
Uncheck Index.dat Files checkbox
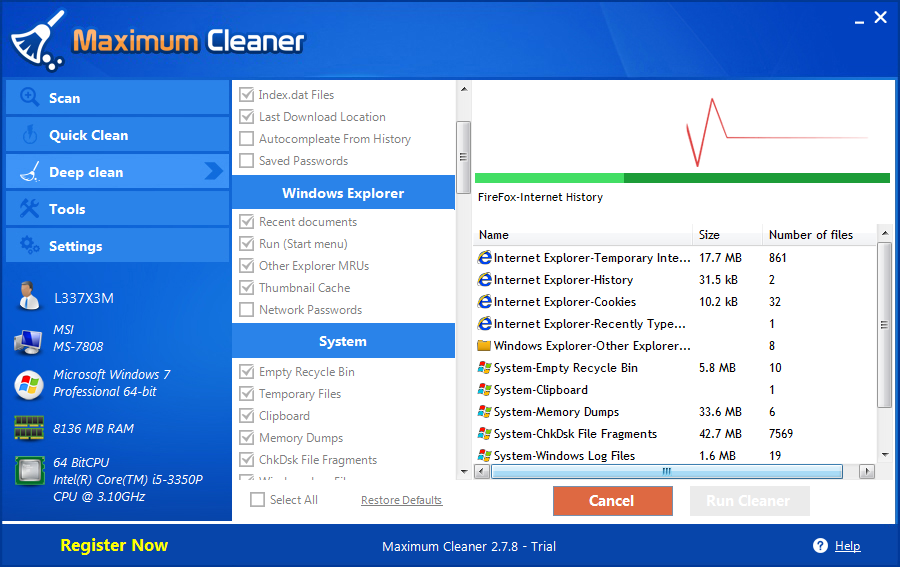click(246, 95)
